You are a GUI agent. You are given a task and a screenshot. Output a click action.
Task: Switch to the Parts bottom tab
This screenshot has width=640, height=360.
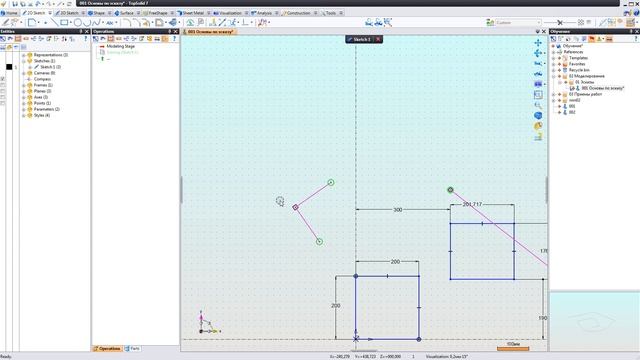(132, 349)
